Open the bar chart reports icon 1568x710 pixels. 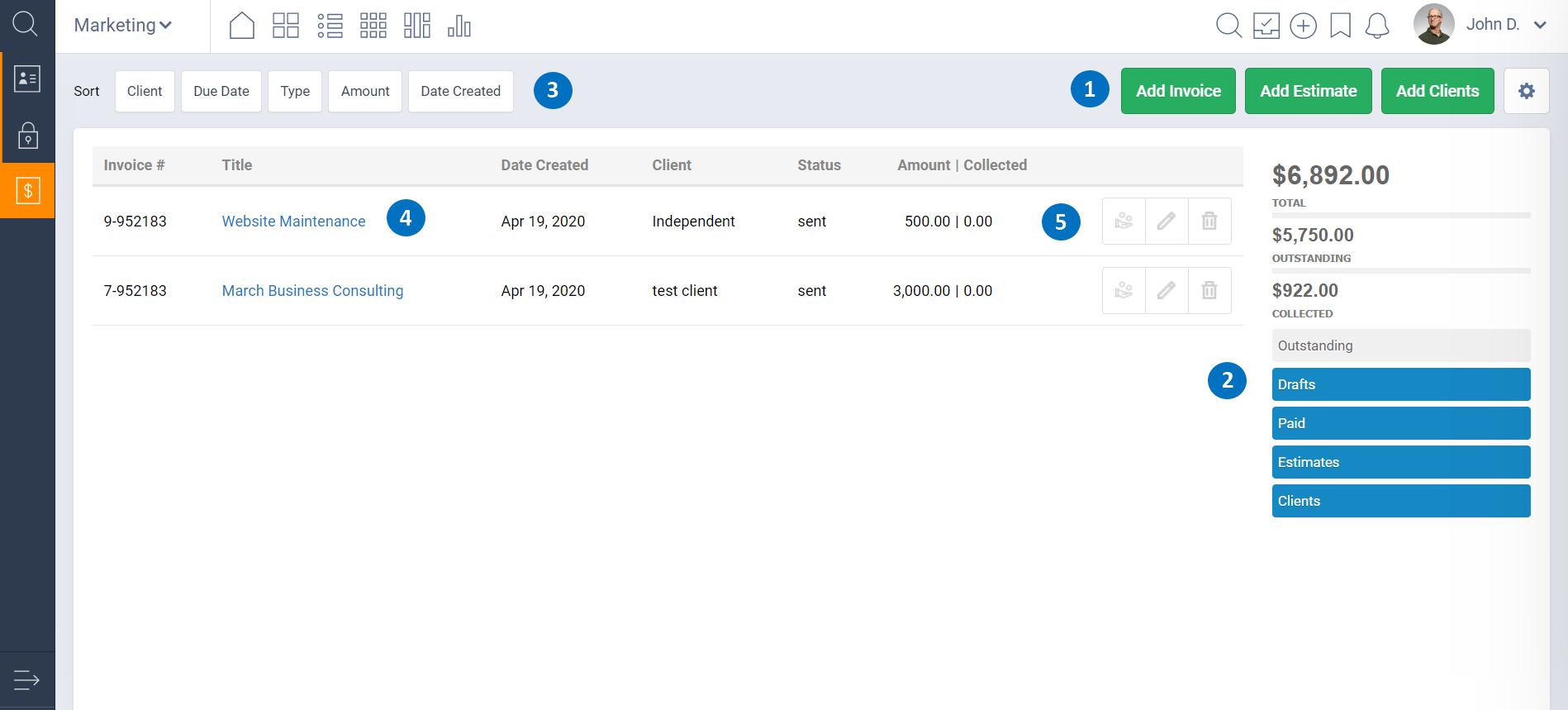pos(459,26)
